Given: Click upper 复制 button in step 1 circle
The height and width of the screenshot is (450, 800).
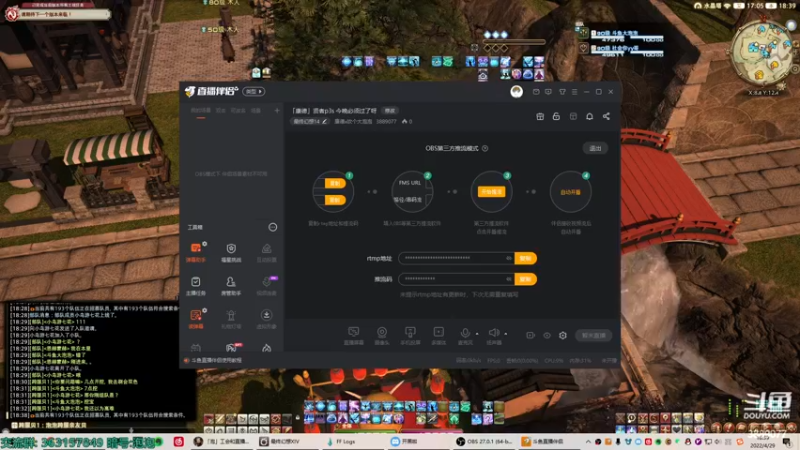Looking at the screenshot, I should point(335,183).
